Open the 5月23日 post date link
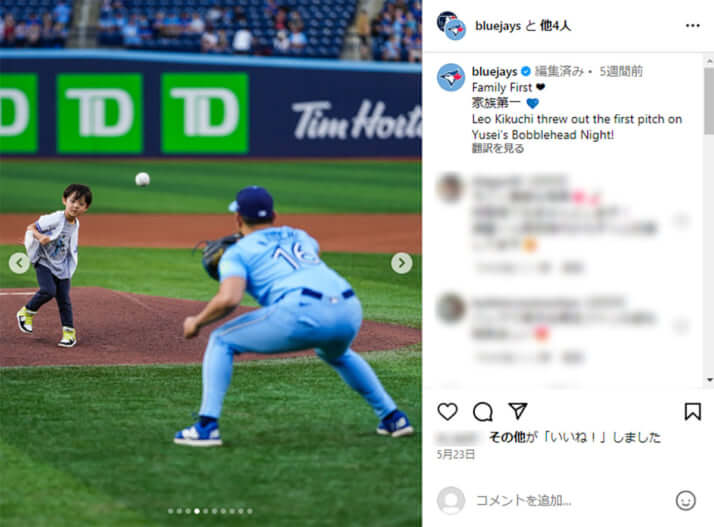Image resolution: width=714 pixels, height=527 pixels. [x=455, y=454]
